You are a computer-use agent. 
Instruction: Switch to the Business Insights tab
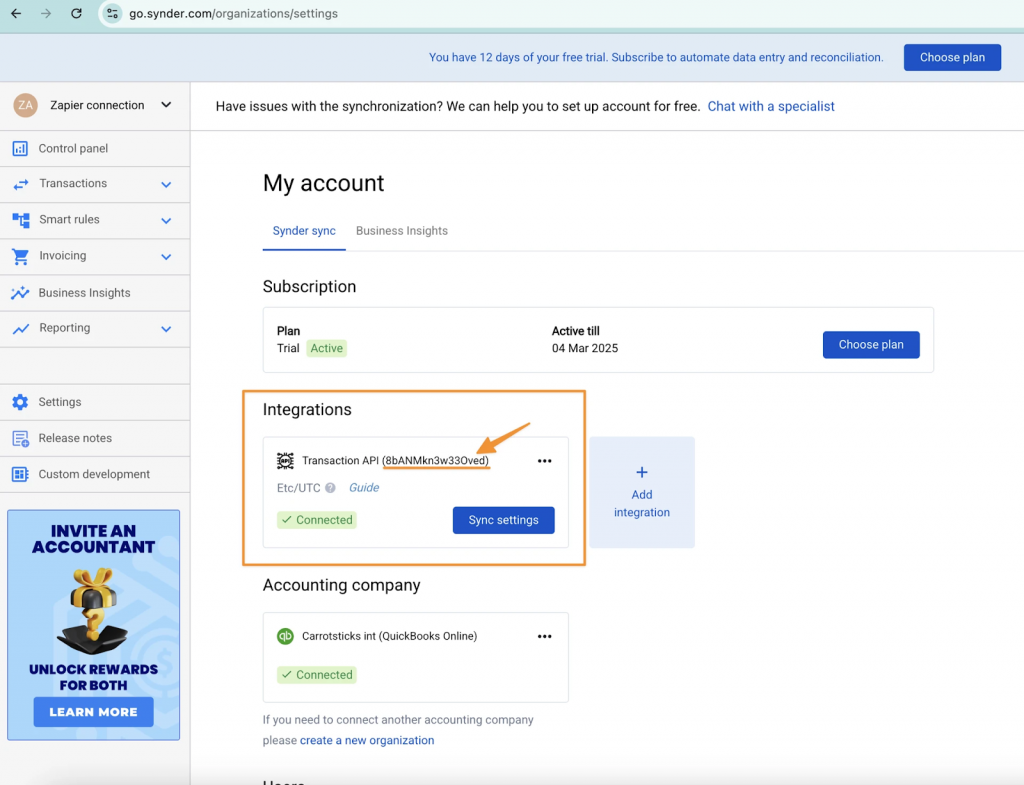[401, 230]
